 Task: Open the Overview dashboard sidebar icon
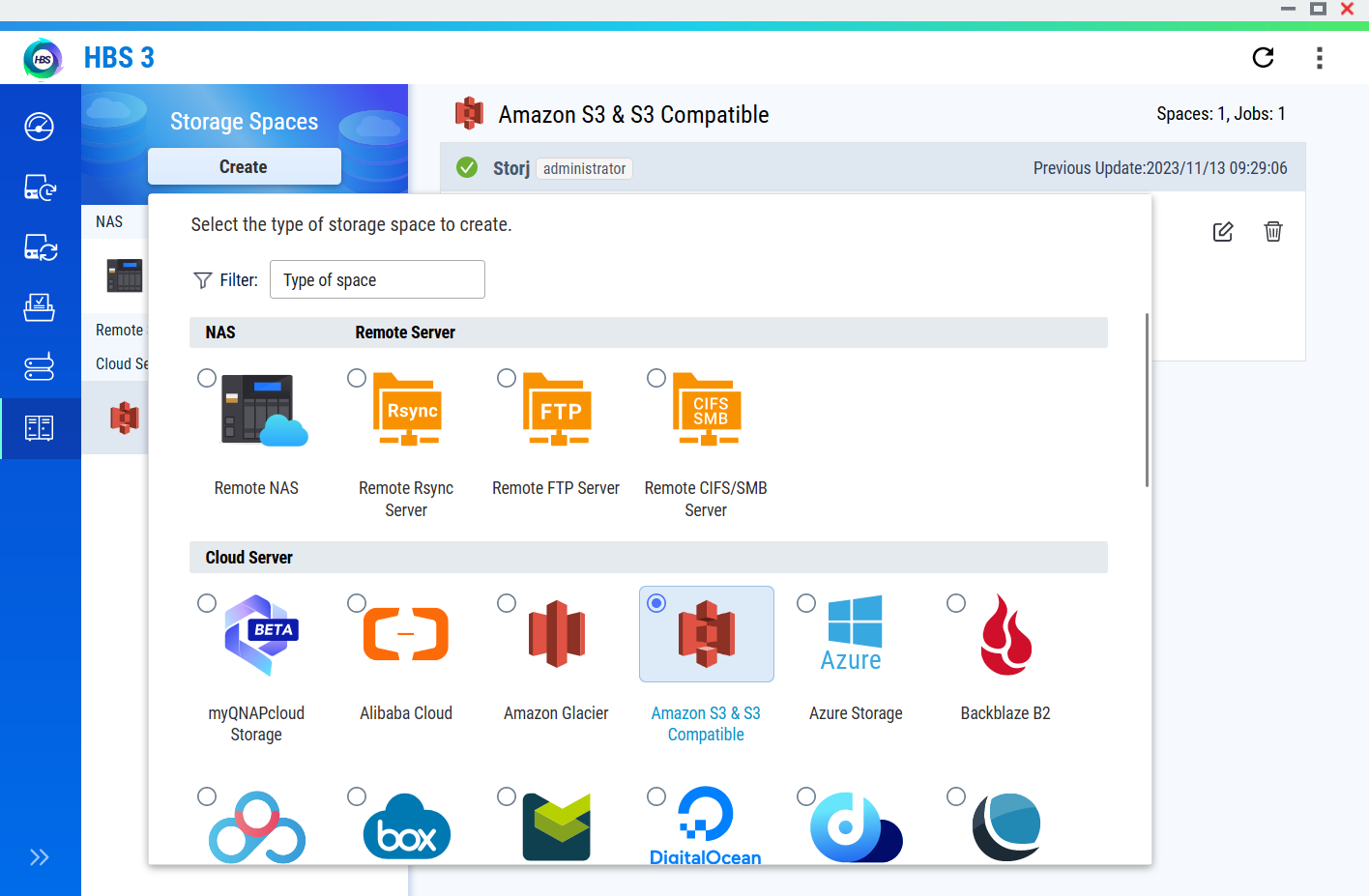click(x=40, y=127)
